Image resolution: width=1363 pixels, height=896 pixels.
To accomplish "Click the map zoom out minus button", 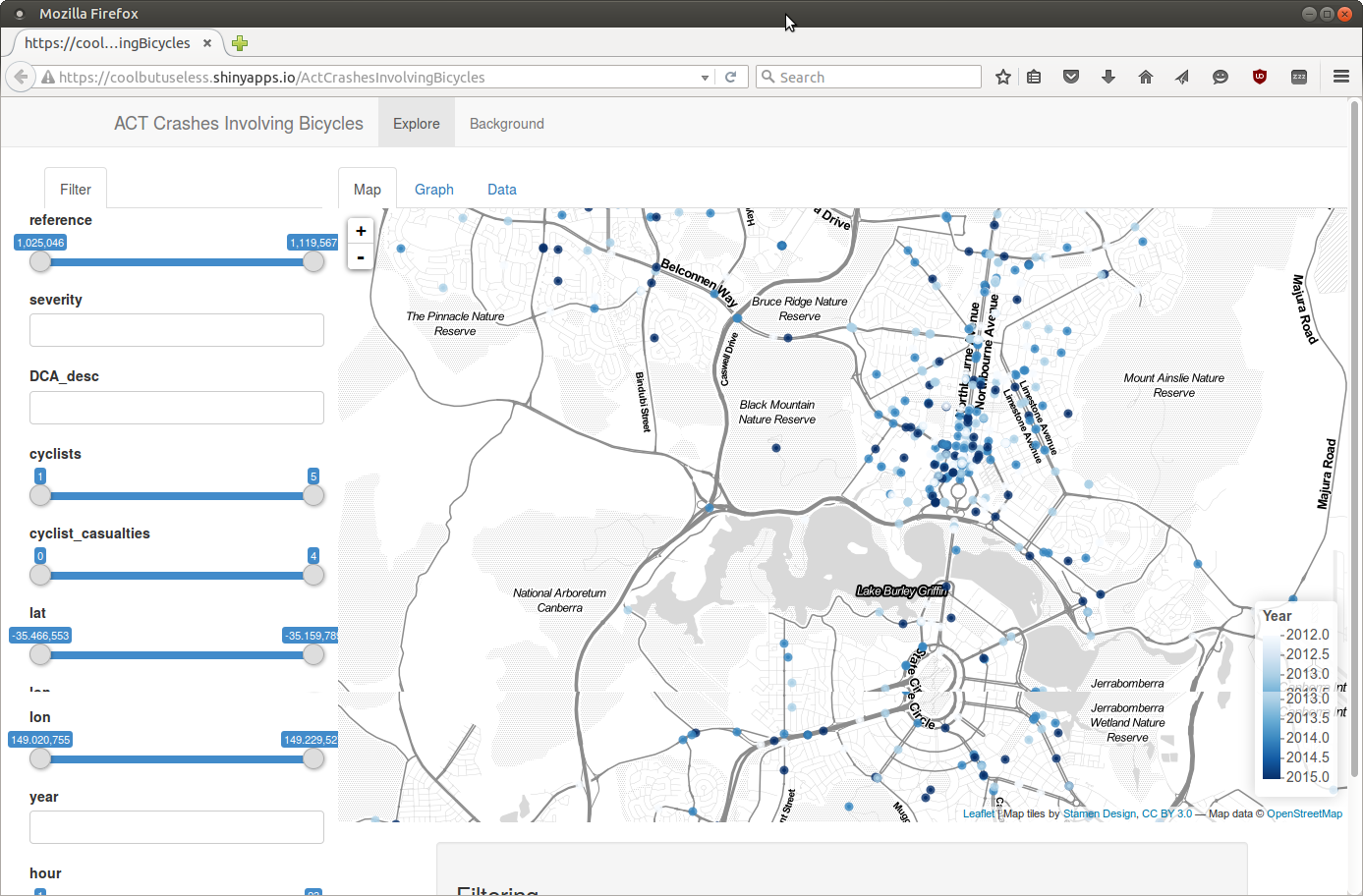I will [x=361, y=256].
